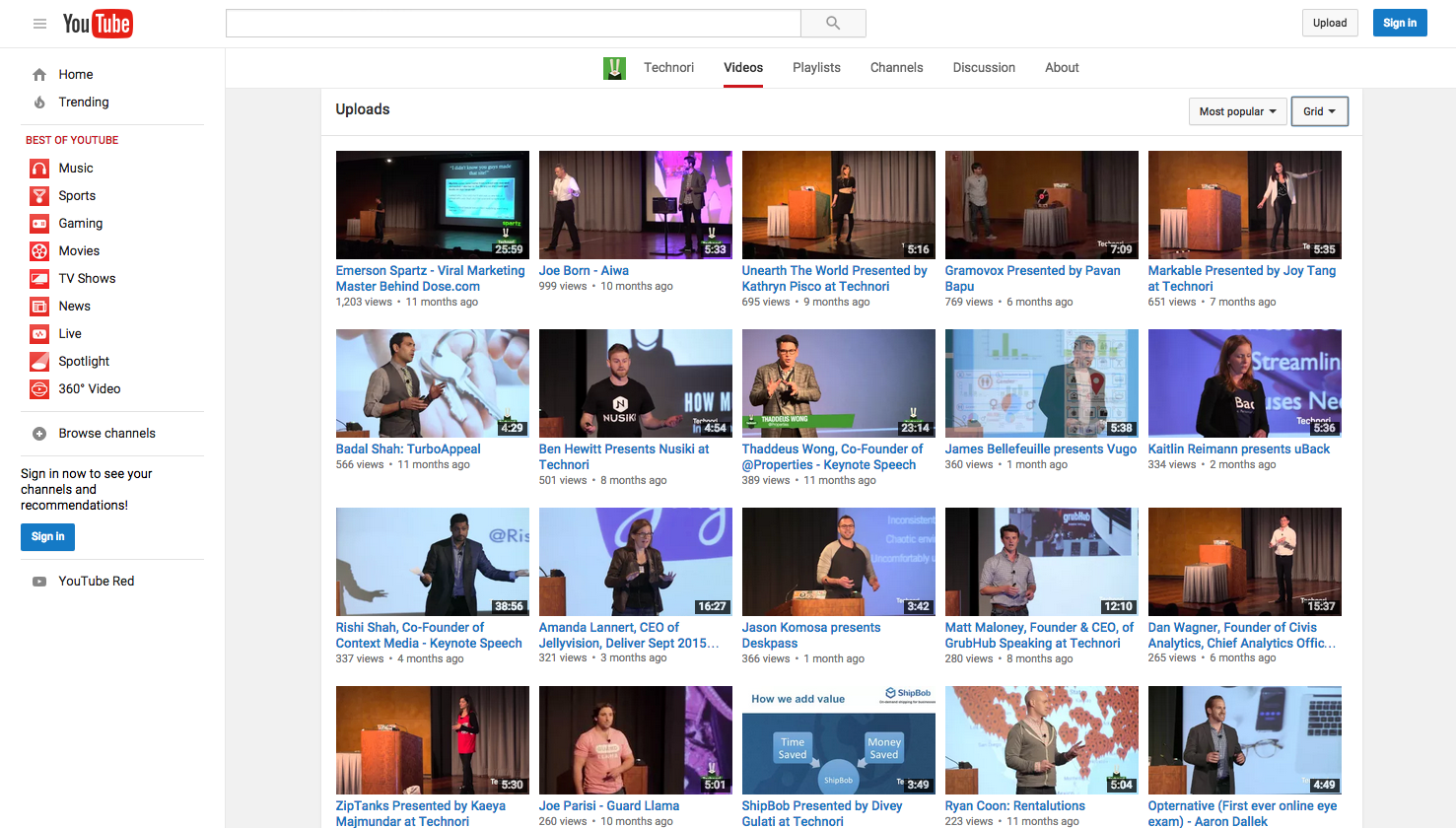Open the Most popular sort dropdown
Screen dimensions: 1456x828
pyautogui.click(x=1237, y=111)
